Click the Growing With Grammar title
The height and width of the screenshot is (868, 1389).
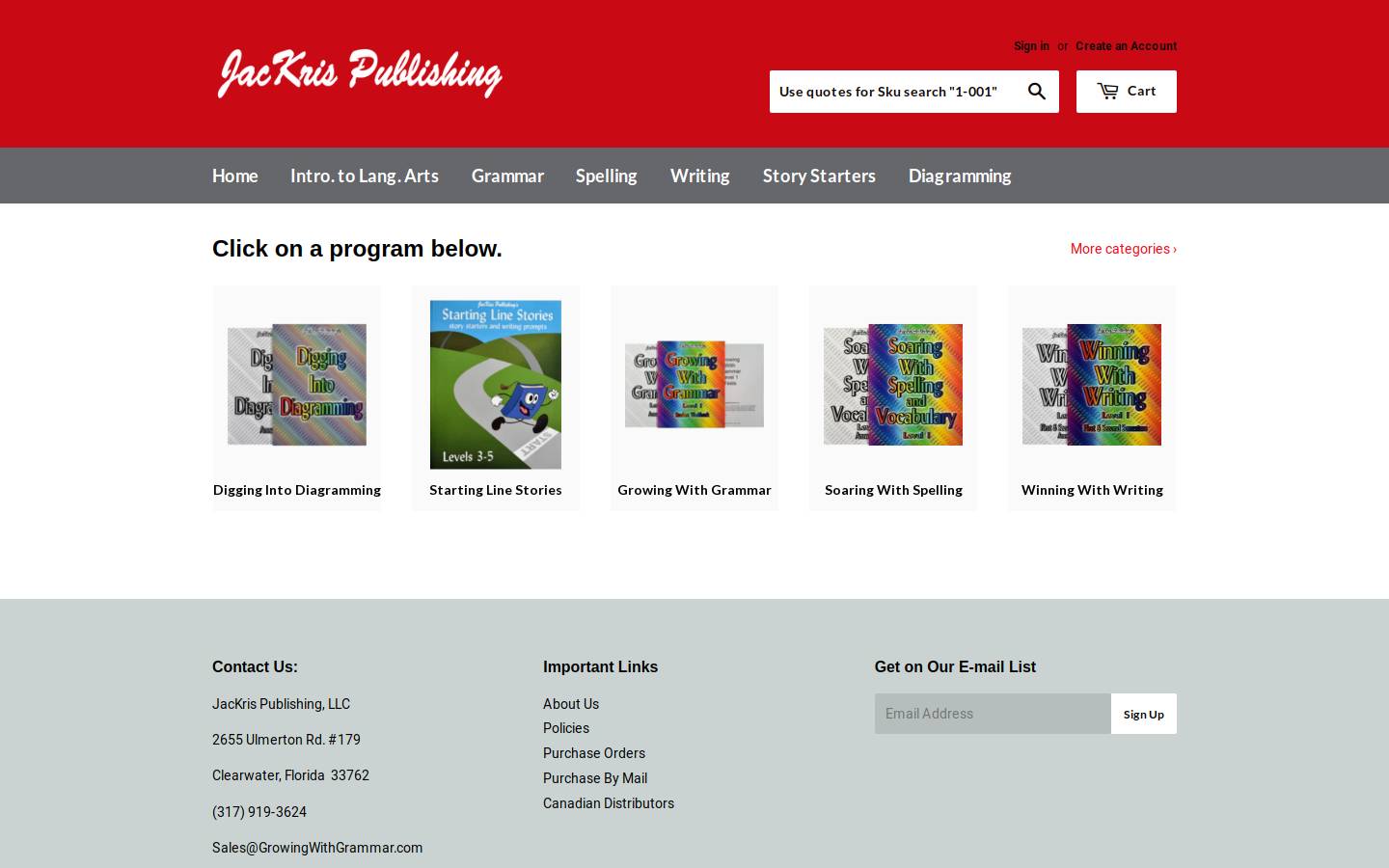point(694,490)
